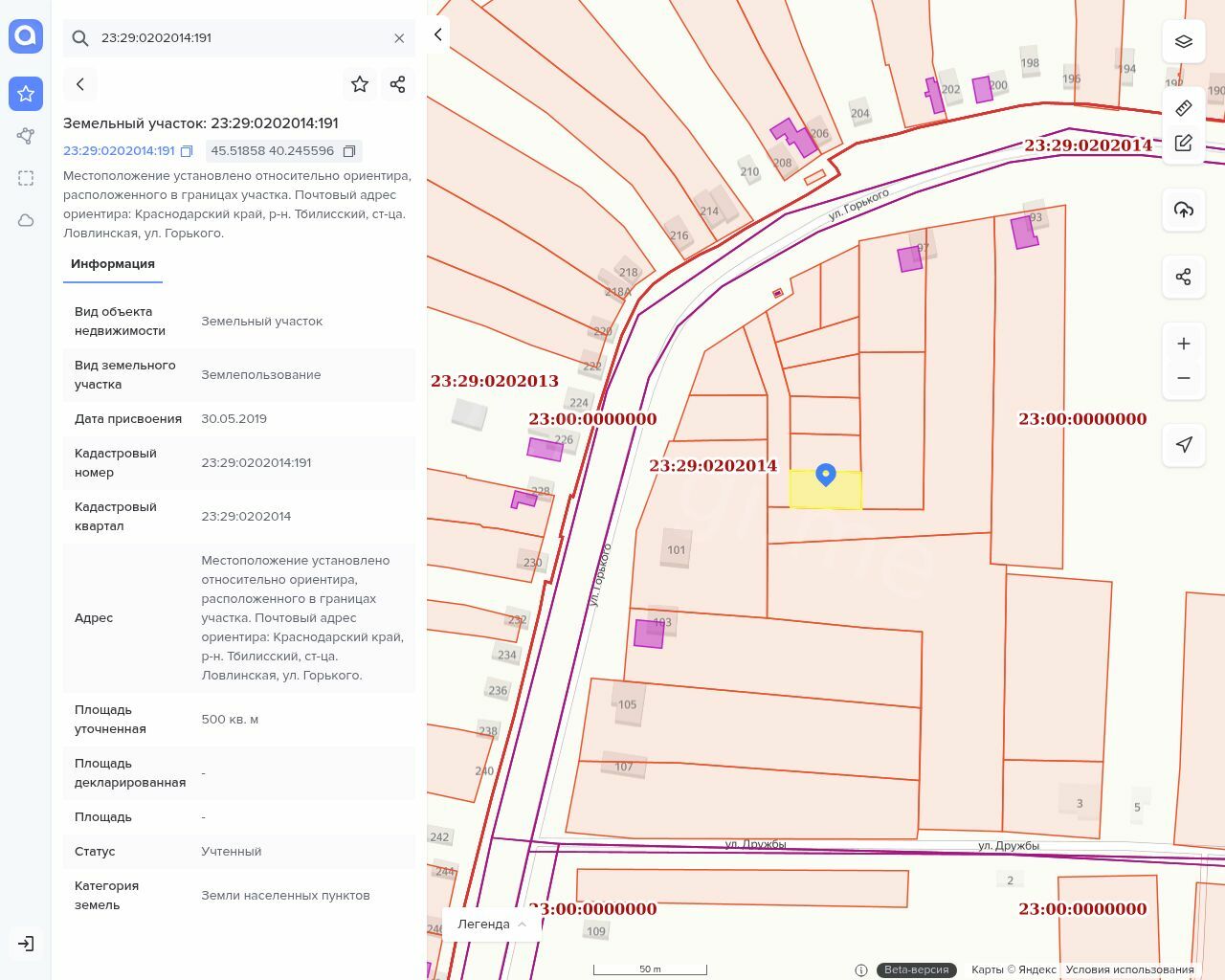The image size is (1225, 980).
Task: Open the route/graph tool in sidebar
Action: (x=26, y=136)
